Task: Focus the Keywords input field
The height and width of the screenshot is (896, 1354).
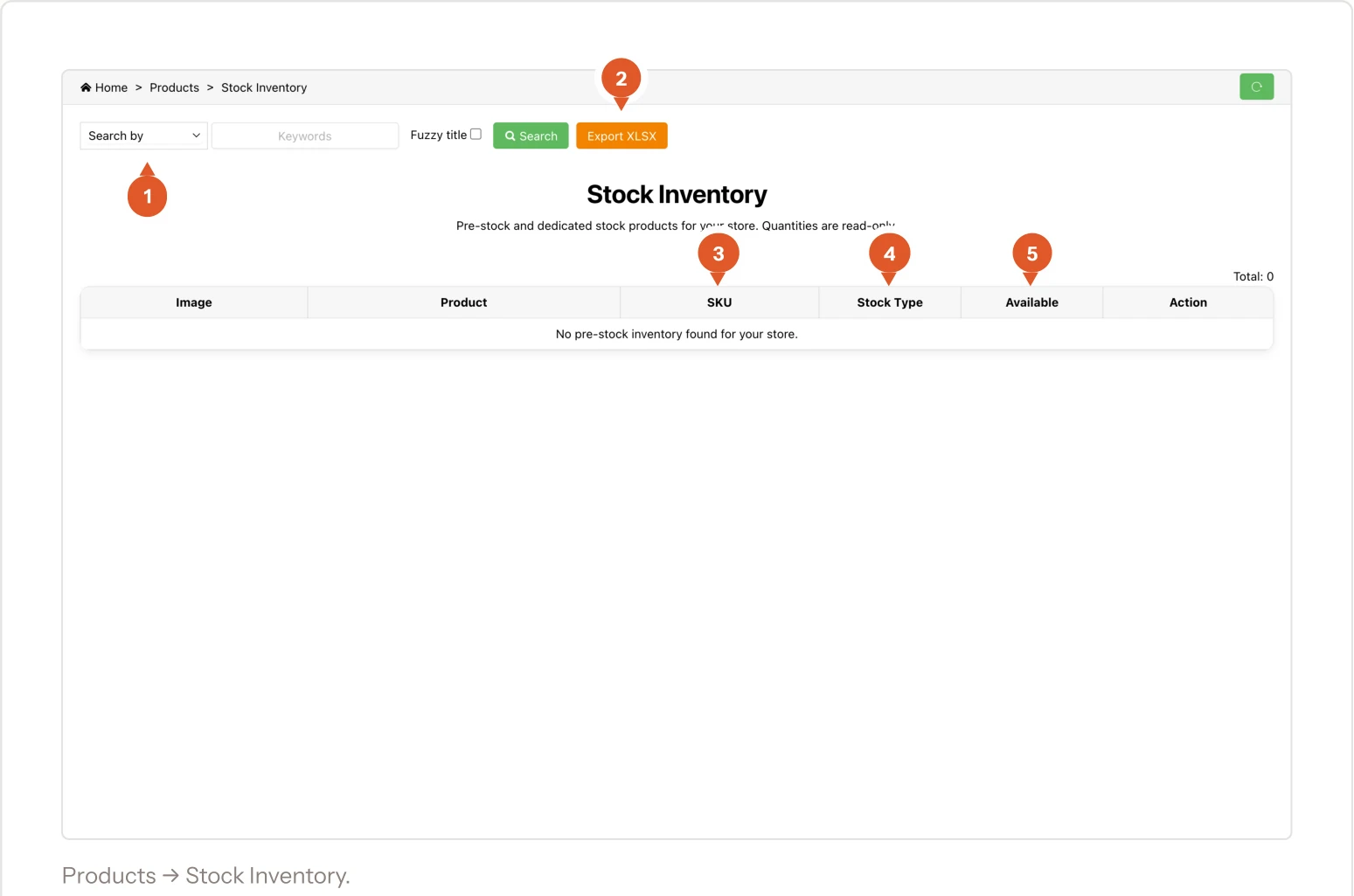Action: [x=305, y=135]
